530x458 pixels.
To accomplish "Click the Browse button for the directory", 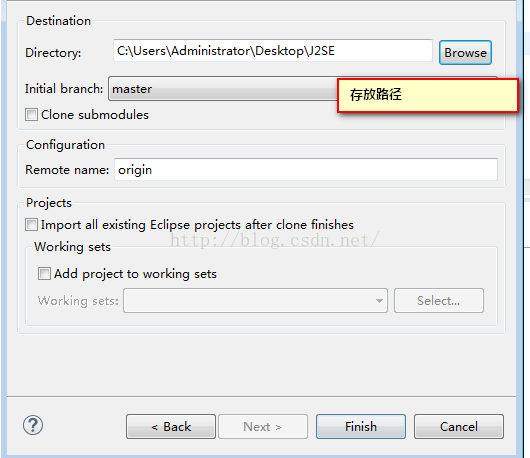I will (465, 53).
